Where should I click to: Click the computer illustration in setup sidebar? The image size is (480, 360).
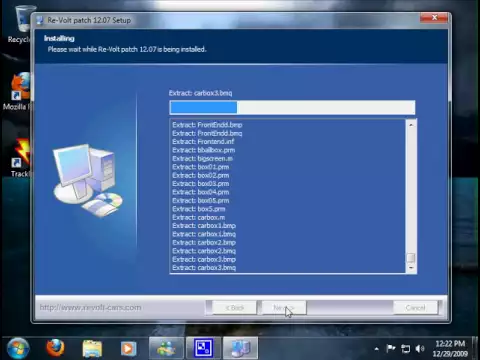(87, 180)
